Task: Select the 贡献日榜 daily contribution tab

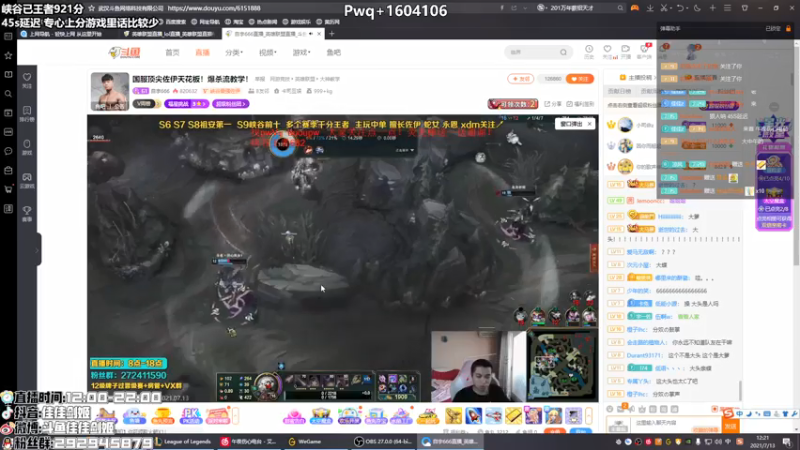Action: pyautogui.click(x=619, y=91)
